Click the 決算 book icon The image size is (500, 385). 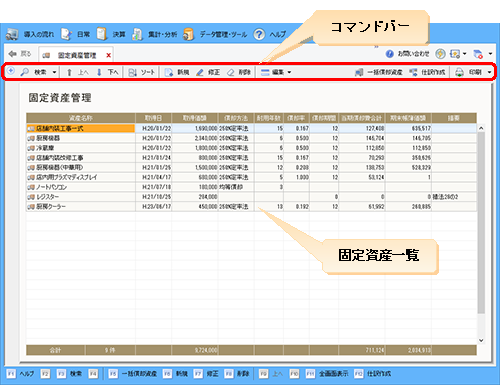[102, 34]
